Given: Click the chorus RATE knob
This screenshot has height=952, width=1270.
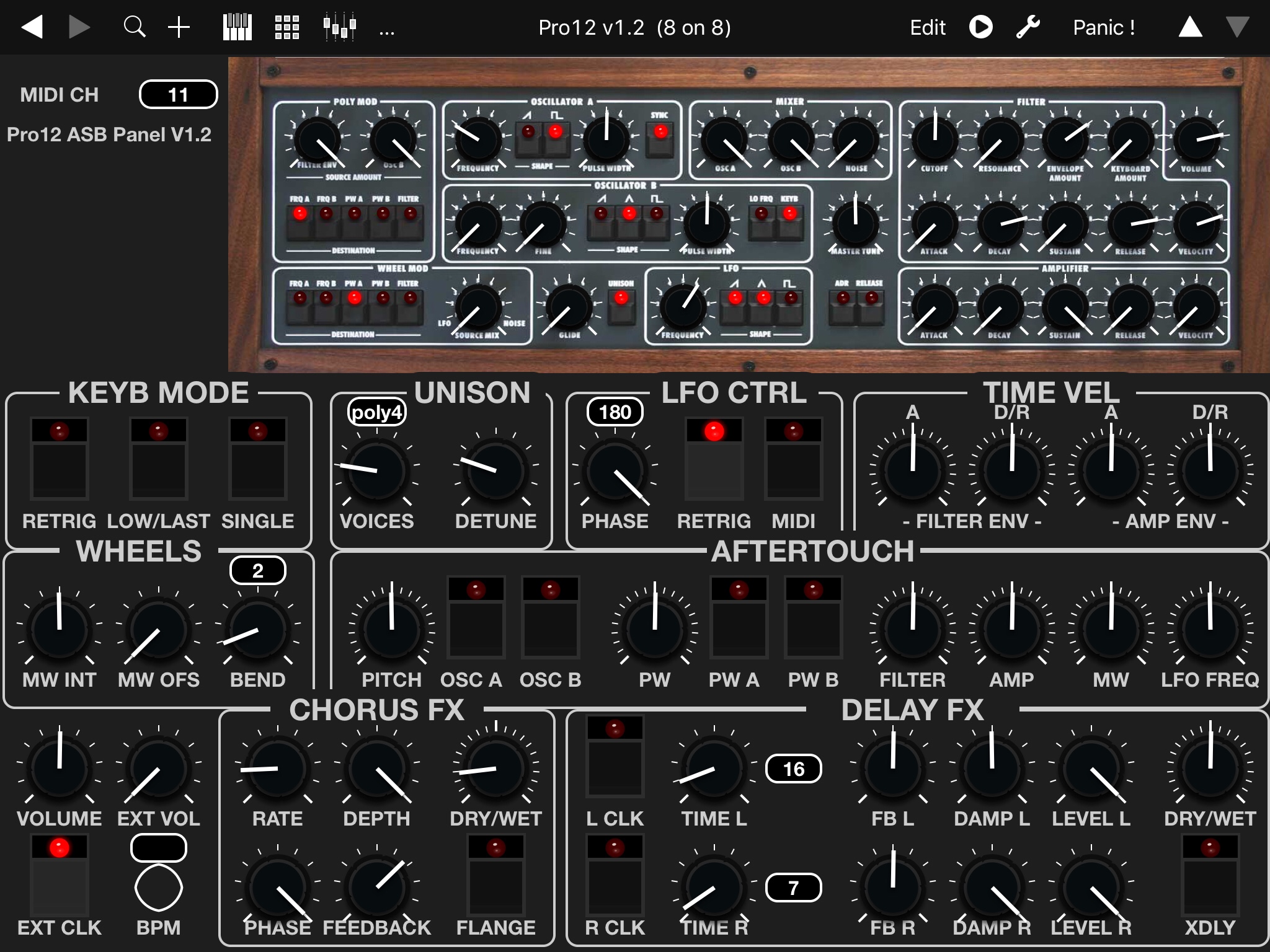Looking at the screenshot, I should pos(278,767).
